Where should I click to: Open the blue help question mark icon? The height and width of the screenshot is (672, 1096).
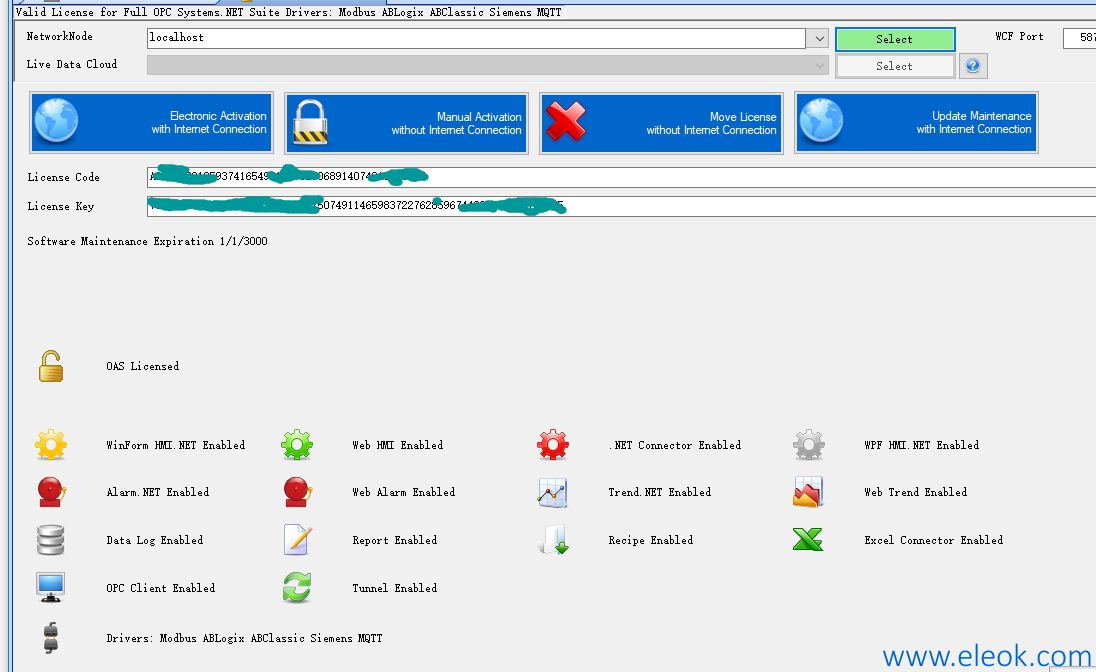pos(972,66)
